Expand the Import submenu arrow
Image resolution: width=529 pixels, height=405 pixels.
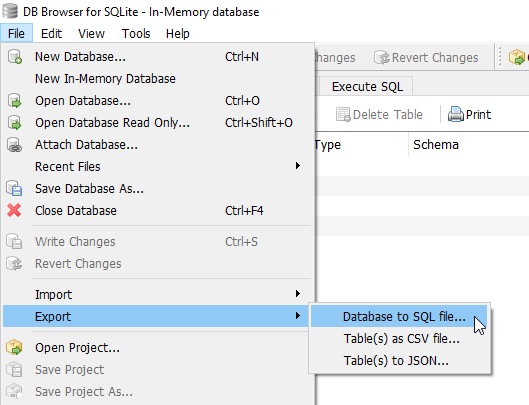tap(298, 294)
